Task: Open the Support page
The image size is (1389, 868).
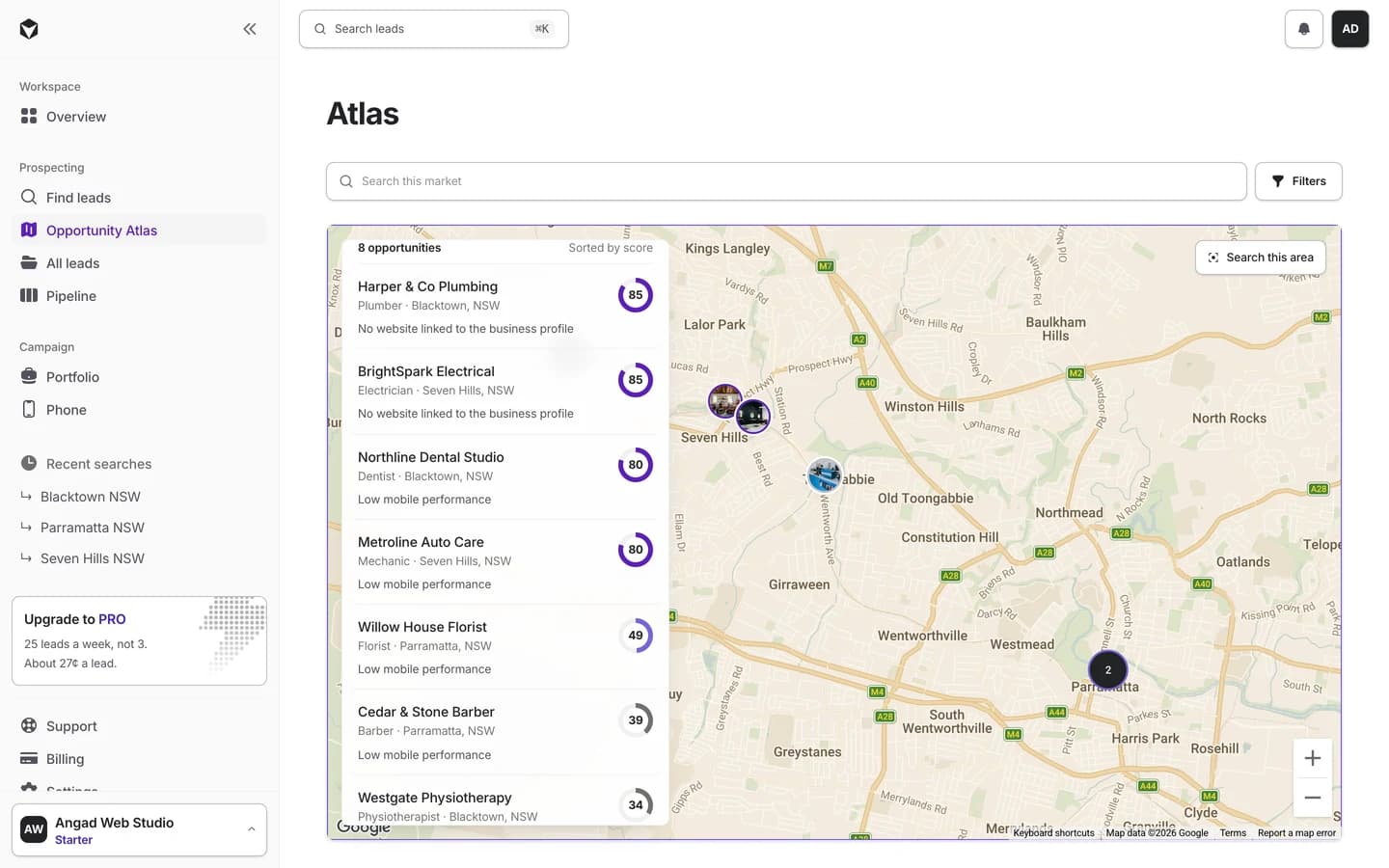Action: (139, 725)
